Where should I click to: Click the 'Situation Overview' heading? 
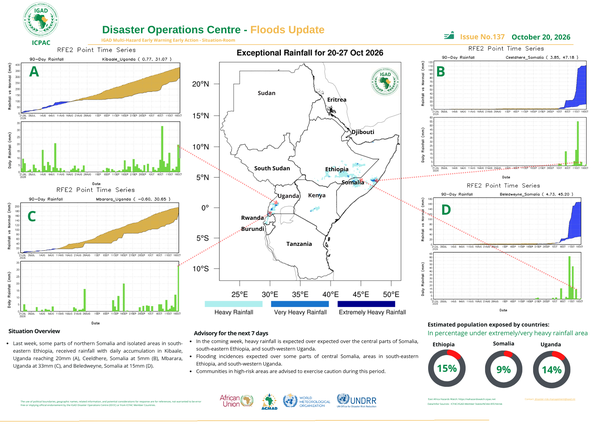pos(34,331)
